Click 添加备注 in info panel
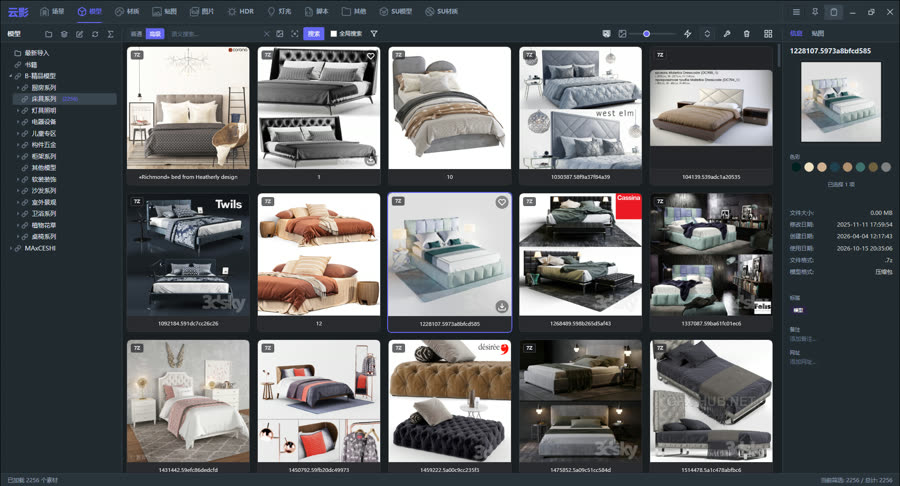The image size is (900, 486). tap(802, 339)
